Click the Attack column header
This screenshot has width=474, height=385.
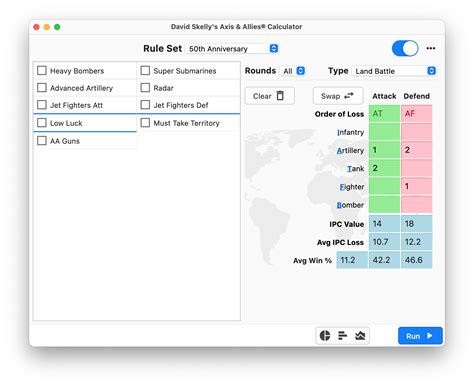[x=384, y=96]
